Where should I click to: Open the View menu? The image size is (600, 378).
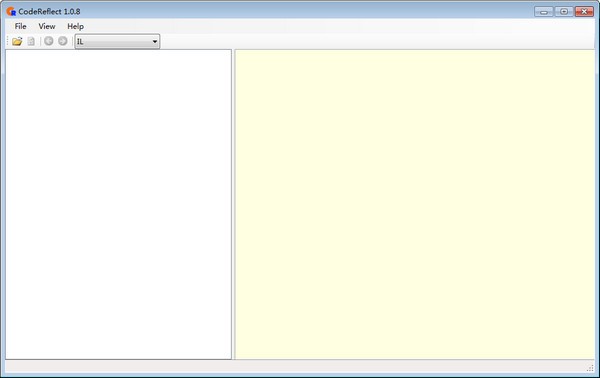point(47,26)
